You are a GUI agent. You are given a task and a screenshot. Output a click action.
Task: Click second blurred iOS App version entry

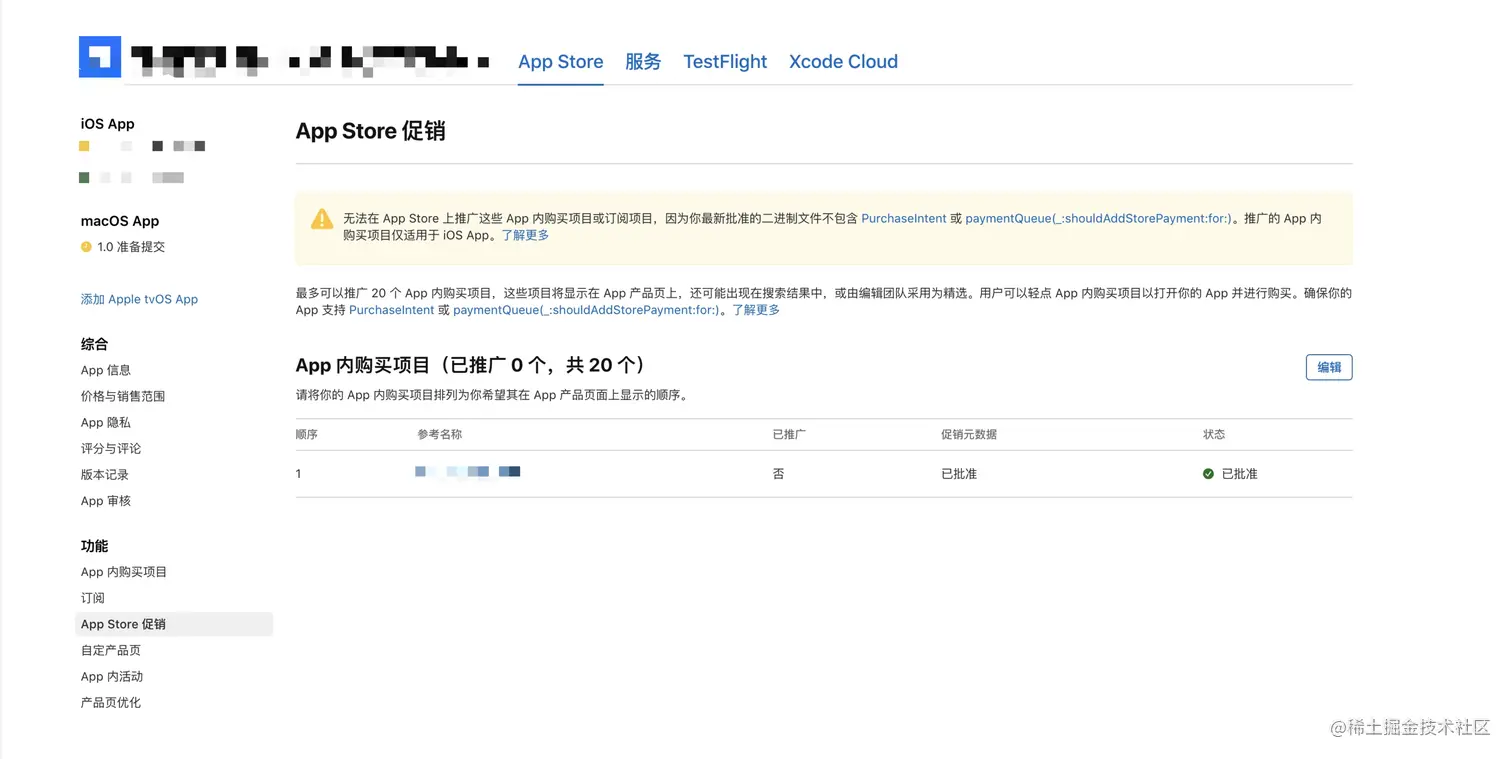[131, 177]
